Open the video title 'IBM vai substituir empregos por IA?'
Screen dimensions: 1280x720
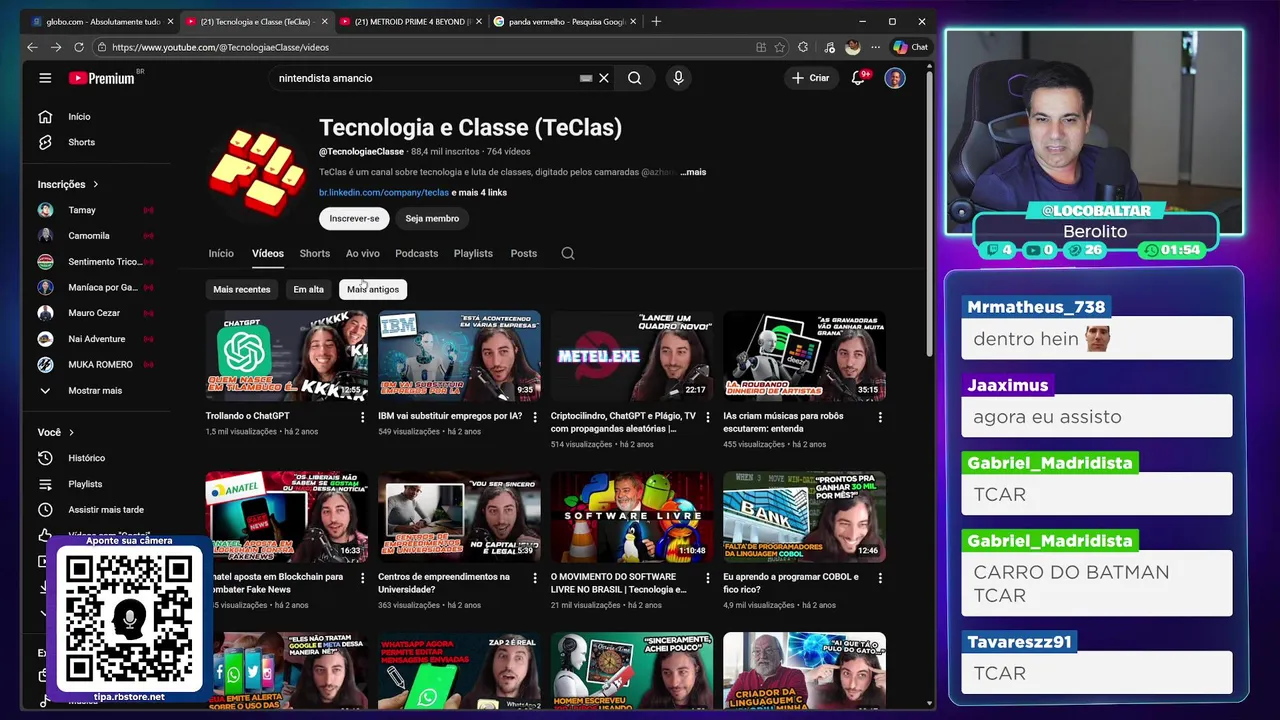(450, 416)
